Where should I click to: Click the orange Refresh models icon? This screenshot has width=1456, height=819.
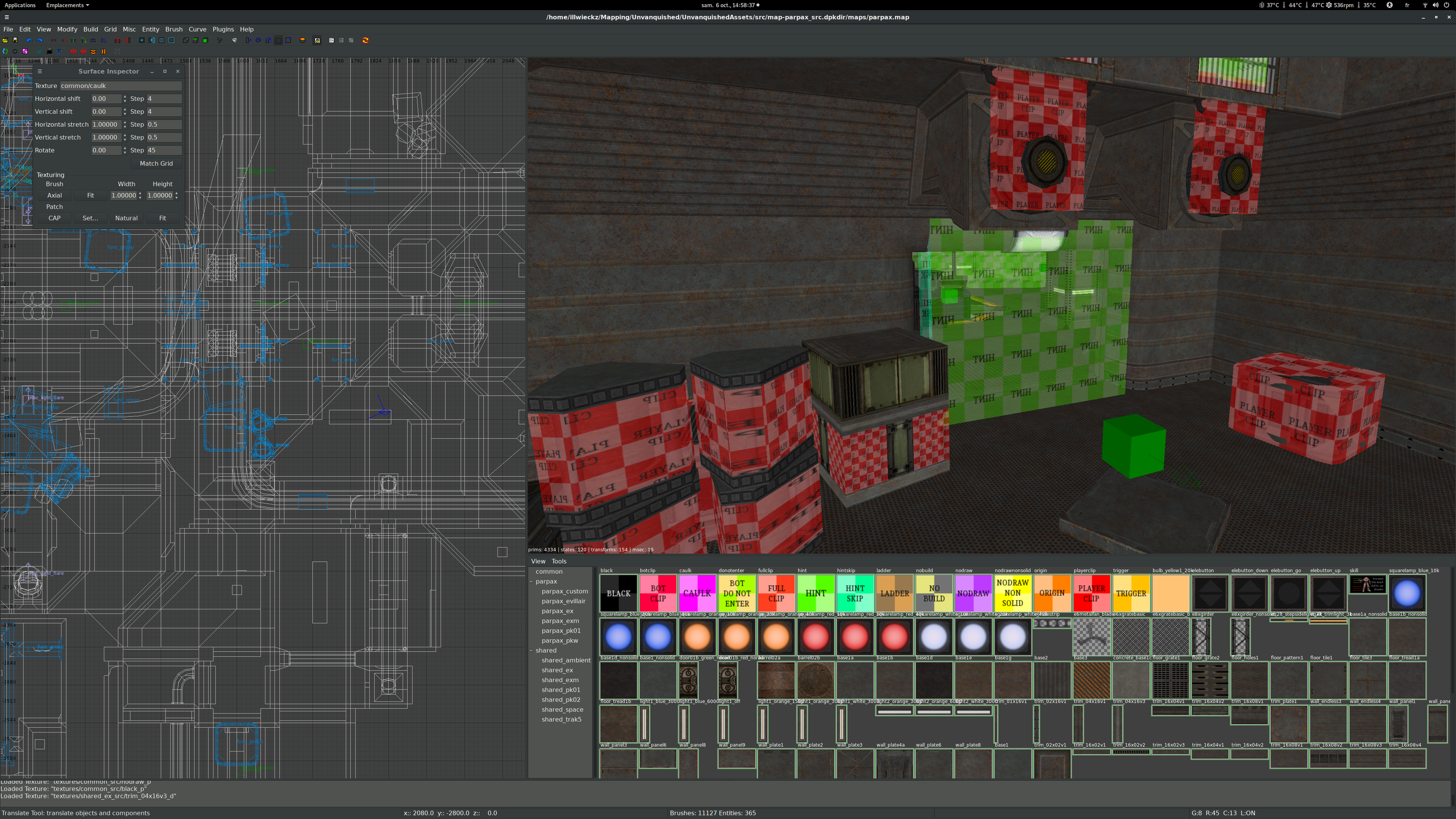click(x=366, y=40)
